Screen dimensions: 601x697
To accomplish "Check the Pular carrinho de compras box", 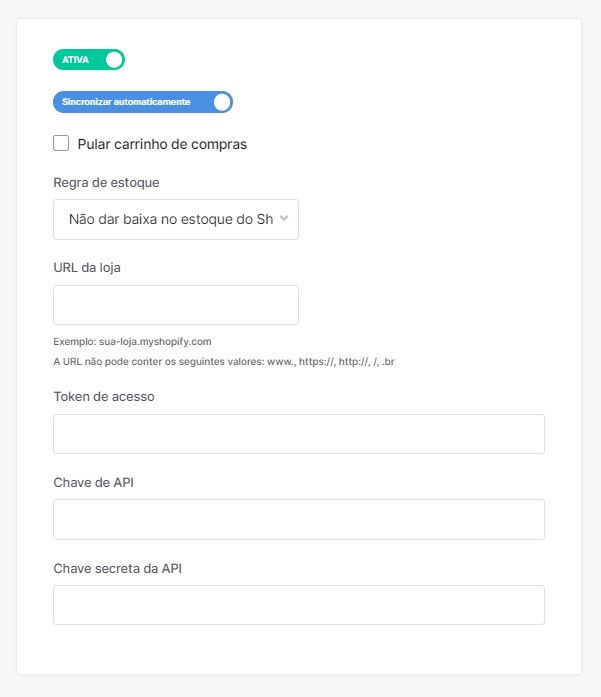I will point(61,144).
